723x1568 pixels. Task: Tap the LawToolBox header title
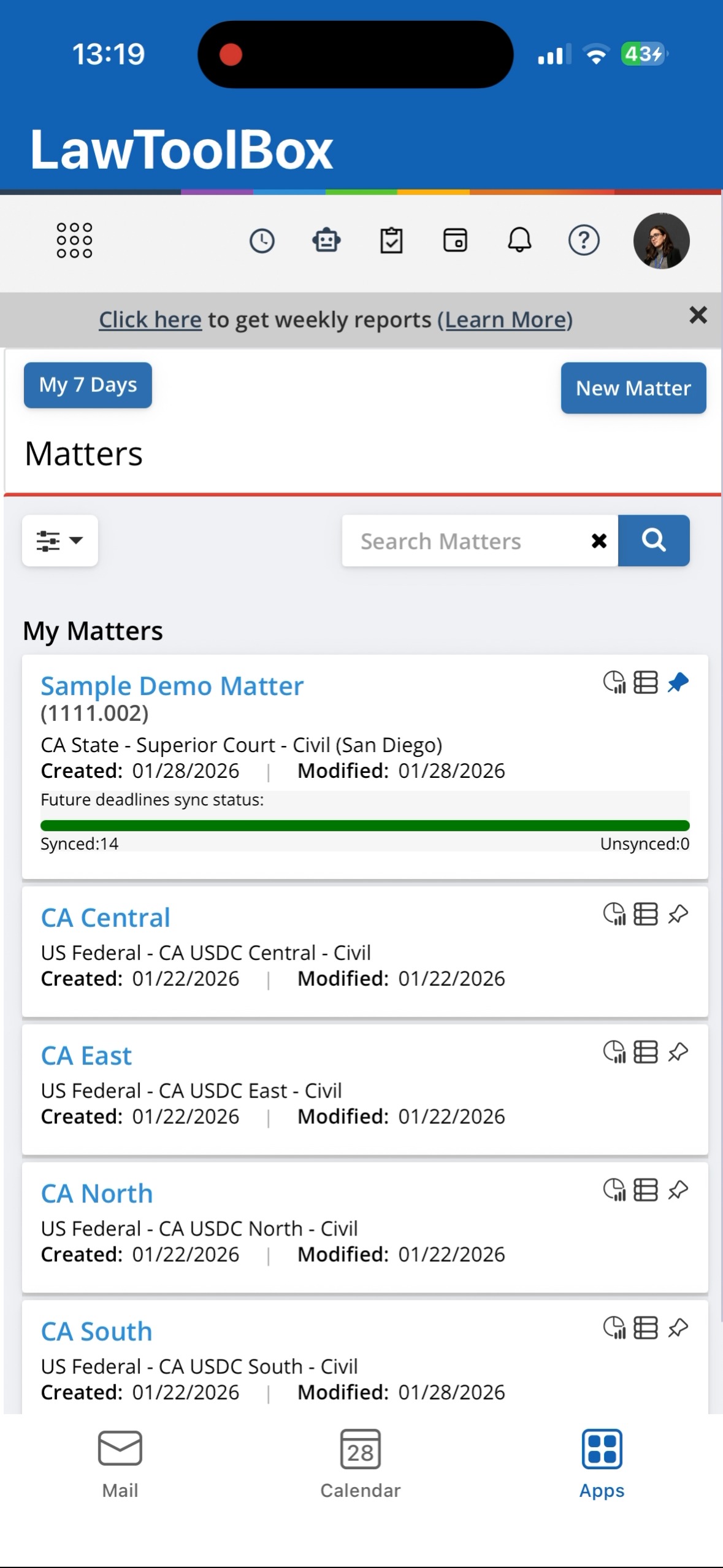[x=182, y=150]
